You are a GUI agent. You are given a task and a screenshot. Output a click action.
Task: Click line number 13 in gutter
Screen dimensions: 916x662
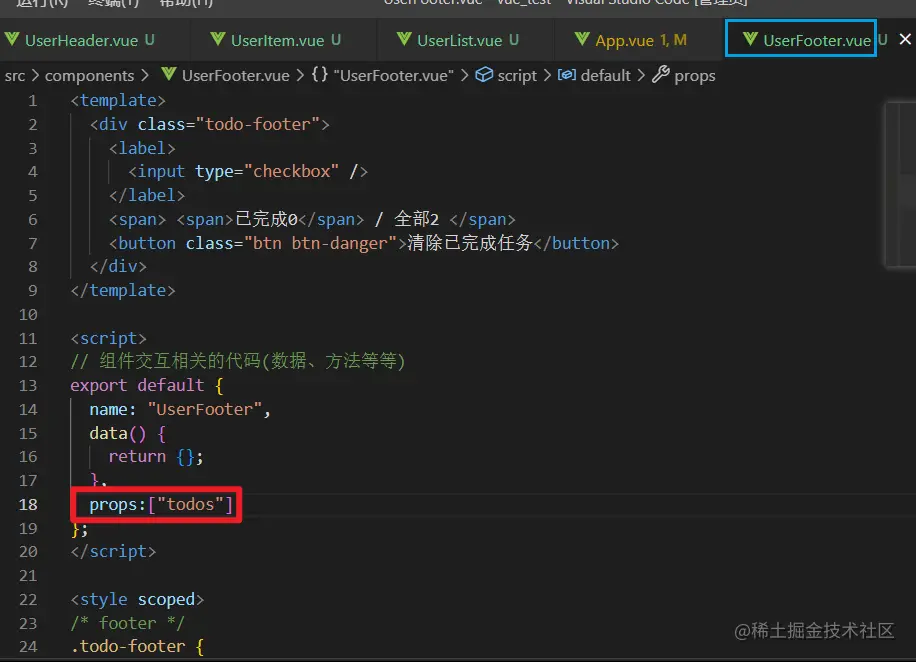[x=28, y=386]
